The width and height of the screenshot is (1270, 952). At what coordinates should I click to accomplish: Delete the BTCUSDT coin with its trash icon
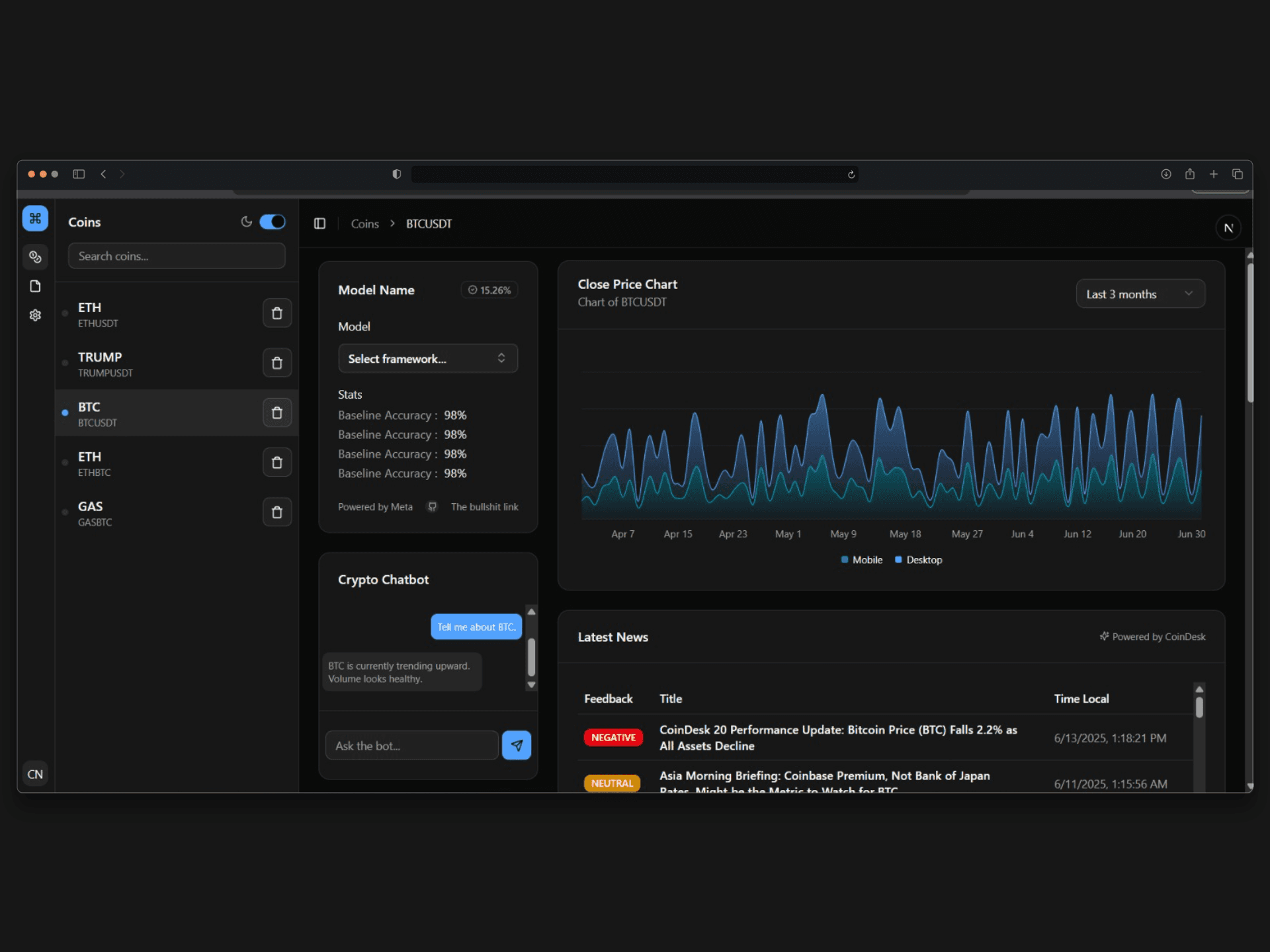click(x=277, y=413)
